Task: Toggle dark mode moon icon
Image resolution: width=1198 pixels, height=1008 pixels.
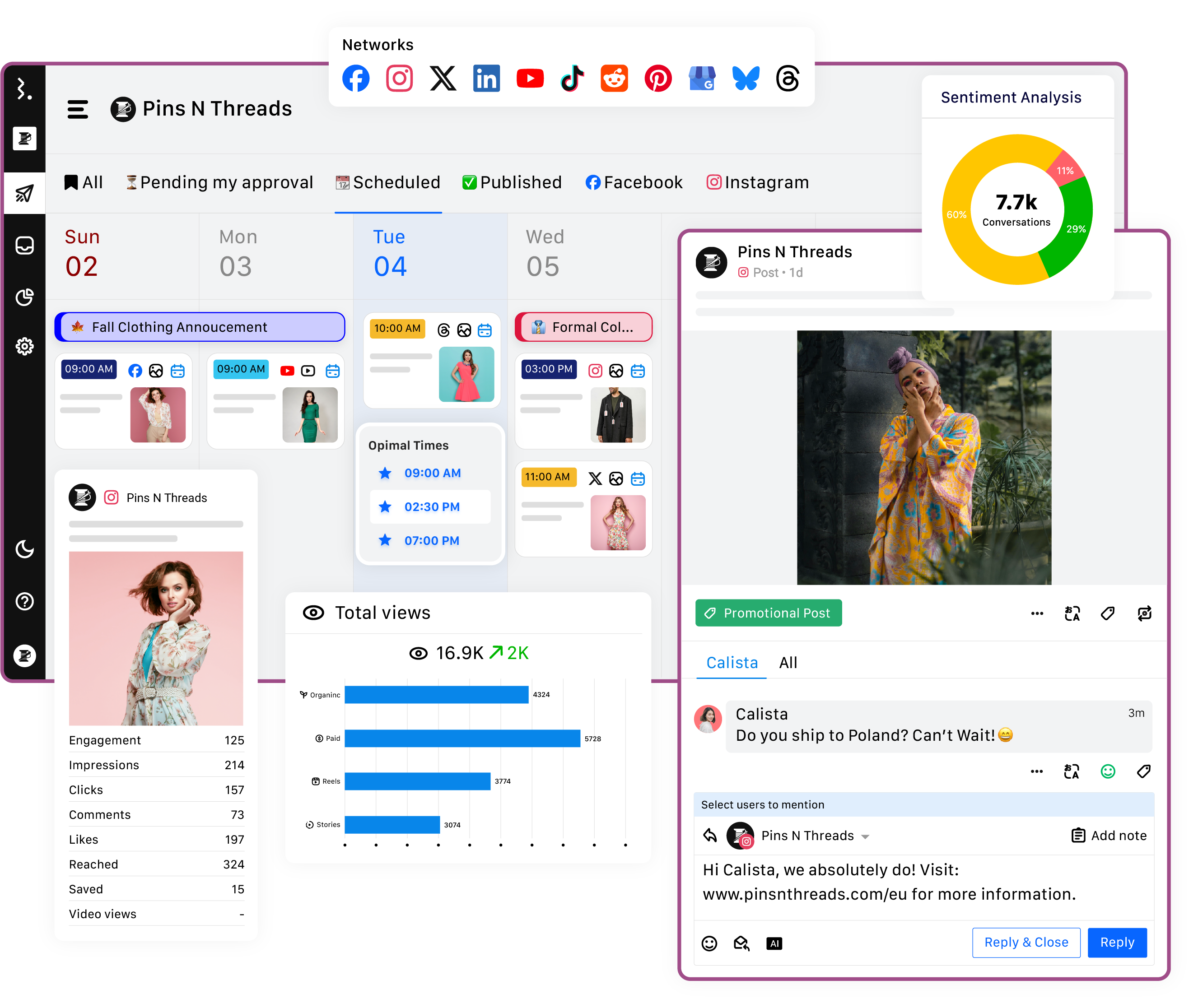Action: [24, 549]
